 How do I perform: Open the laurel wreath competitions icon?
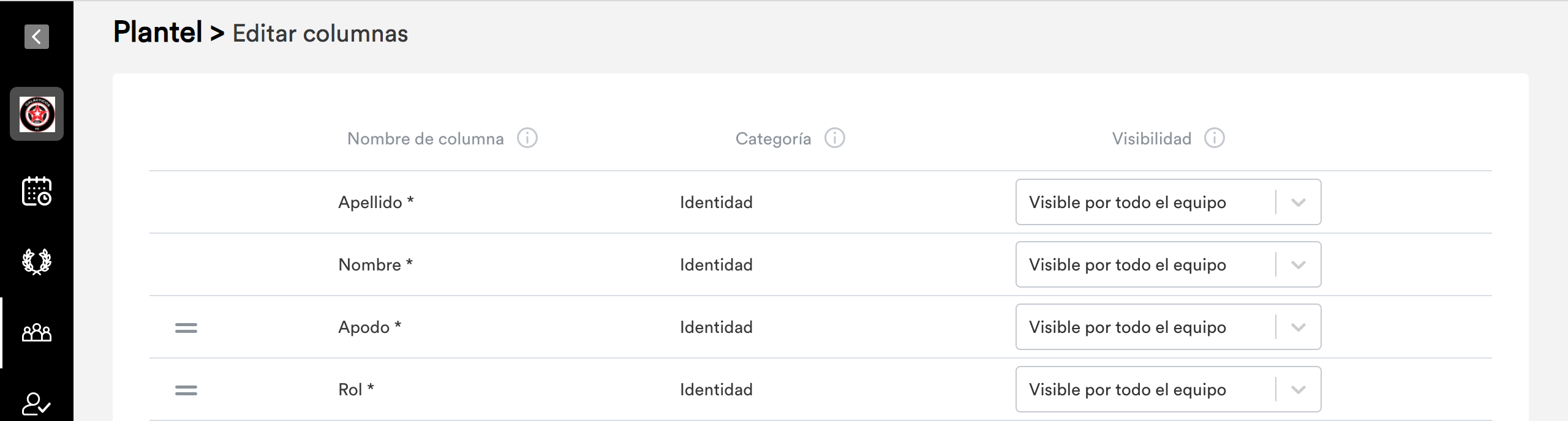point(37,261)
